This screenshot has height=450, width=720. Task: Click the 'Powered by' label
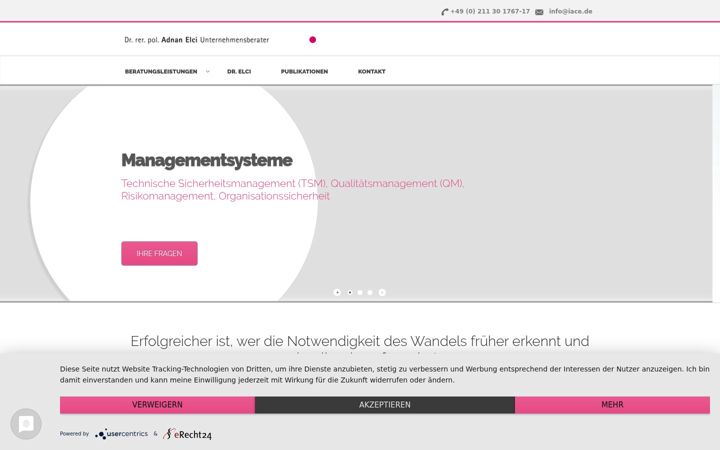coord(74,433)
